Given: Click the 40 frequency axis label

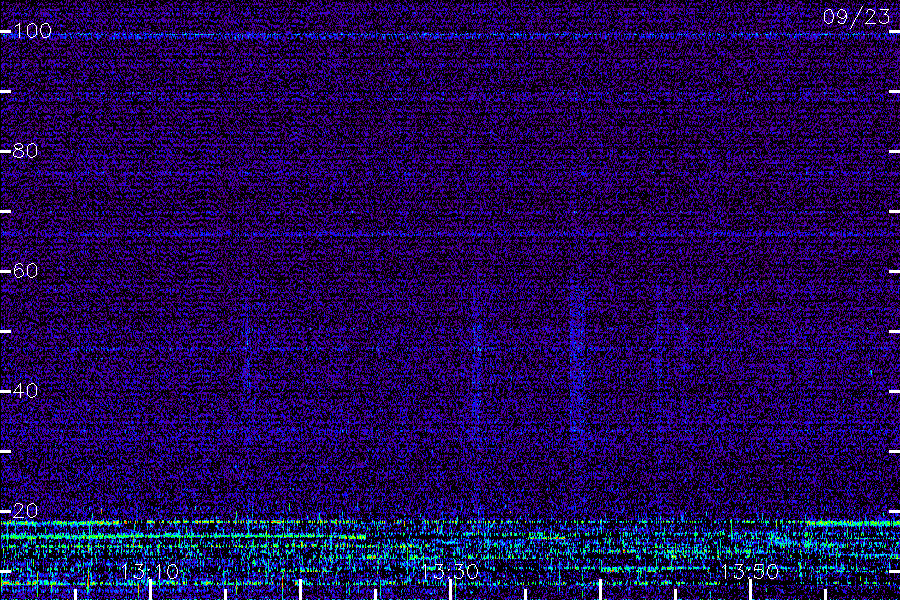Looking at the screenshot, I should click(x=25, y=390).
